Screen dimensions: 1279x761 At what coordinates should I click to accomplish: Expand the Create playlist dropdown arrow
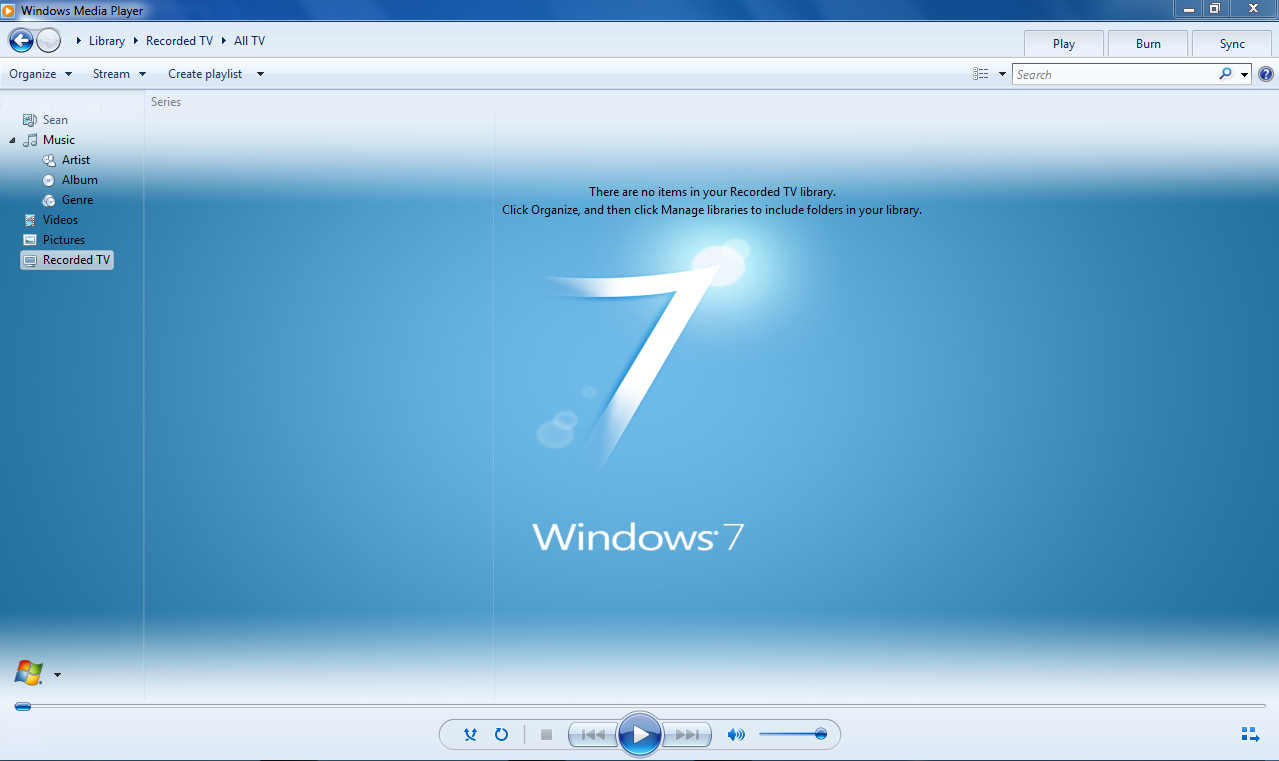(x=260, y=74)
